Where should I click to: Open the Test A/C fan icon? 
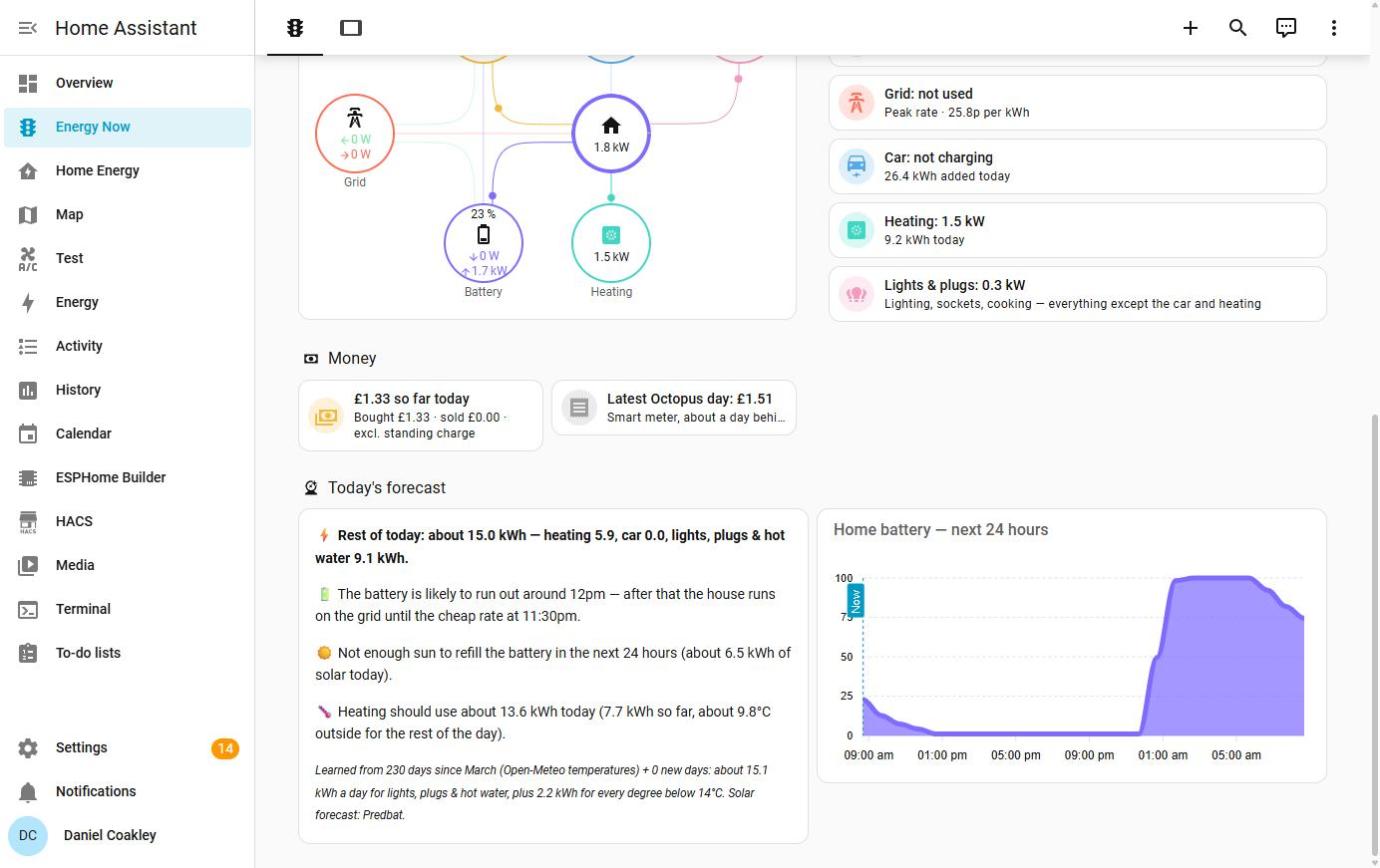[x=28, y=259]
